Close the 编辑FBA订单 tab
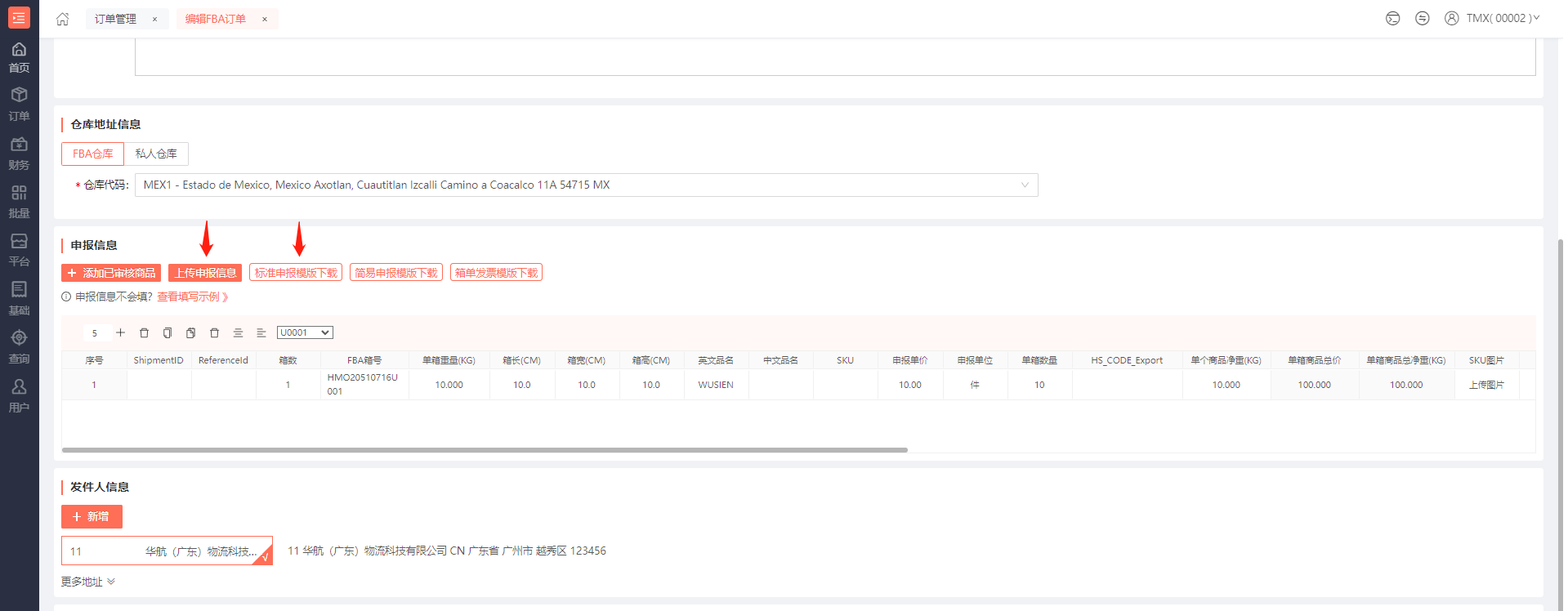This screenshot has height=611, width=1568. point(265,19)
